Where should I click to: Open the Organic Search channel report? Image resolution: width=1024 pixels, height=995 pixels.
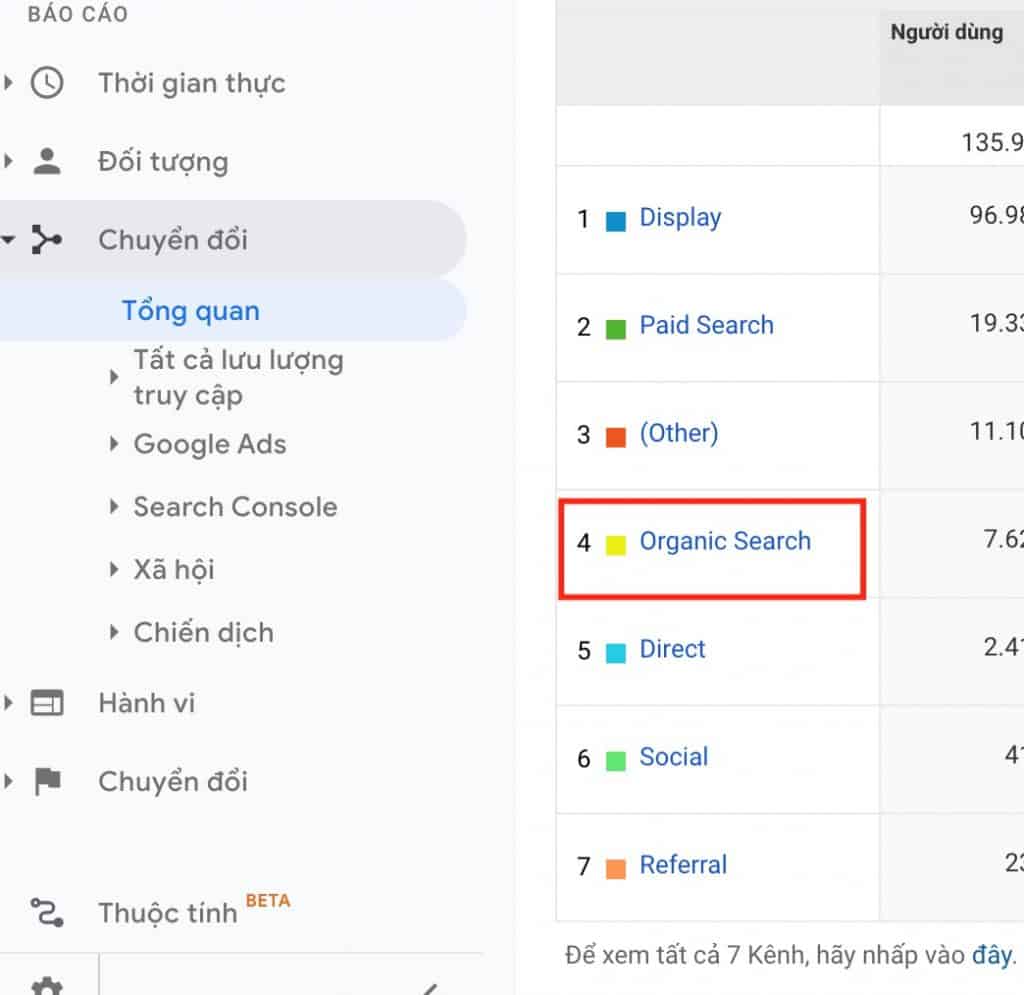[x=725, y=541]
